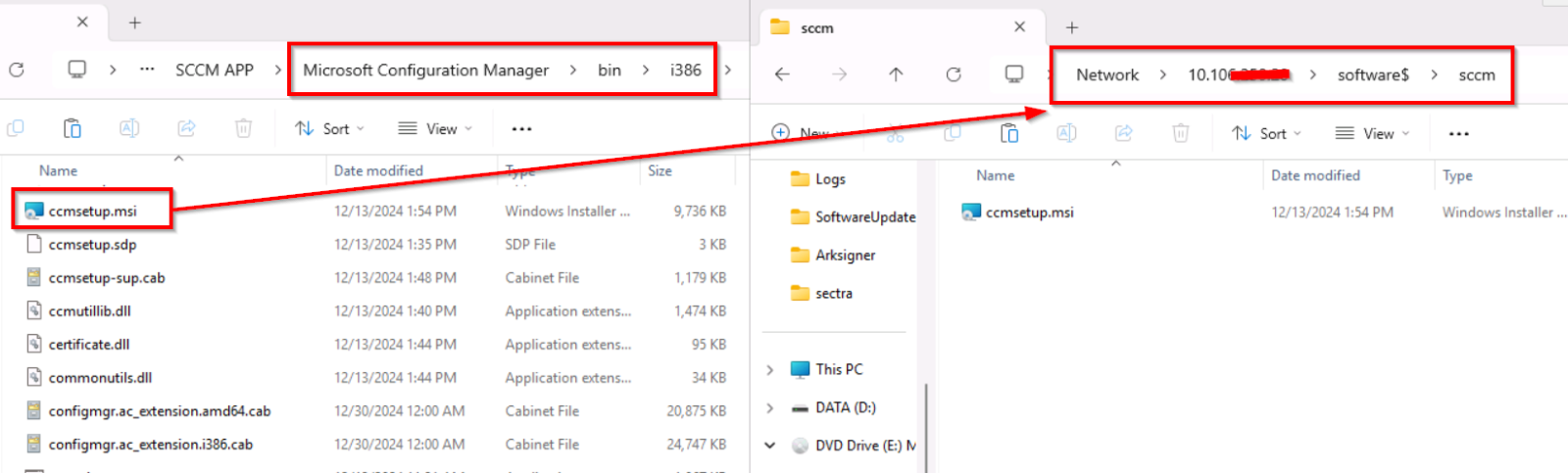Expand chevron between bin and i386
Image resolution: width=1568 pixels, height=473 pixels.
click(x=646, y=70)
